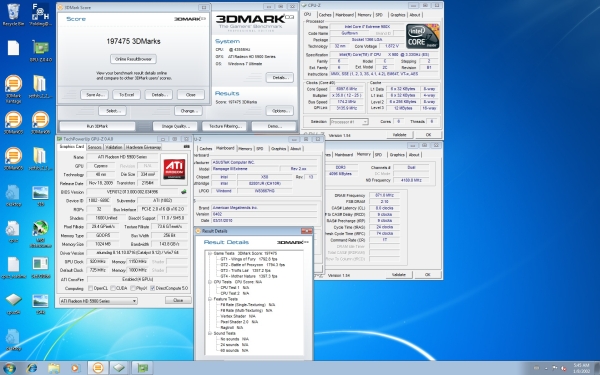Toggle the OpenCL checkbox in GPU-Z

coord(90,288)
